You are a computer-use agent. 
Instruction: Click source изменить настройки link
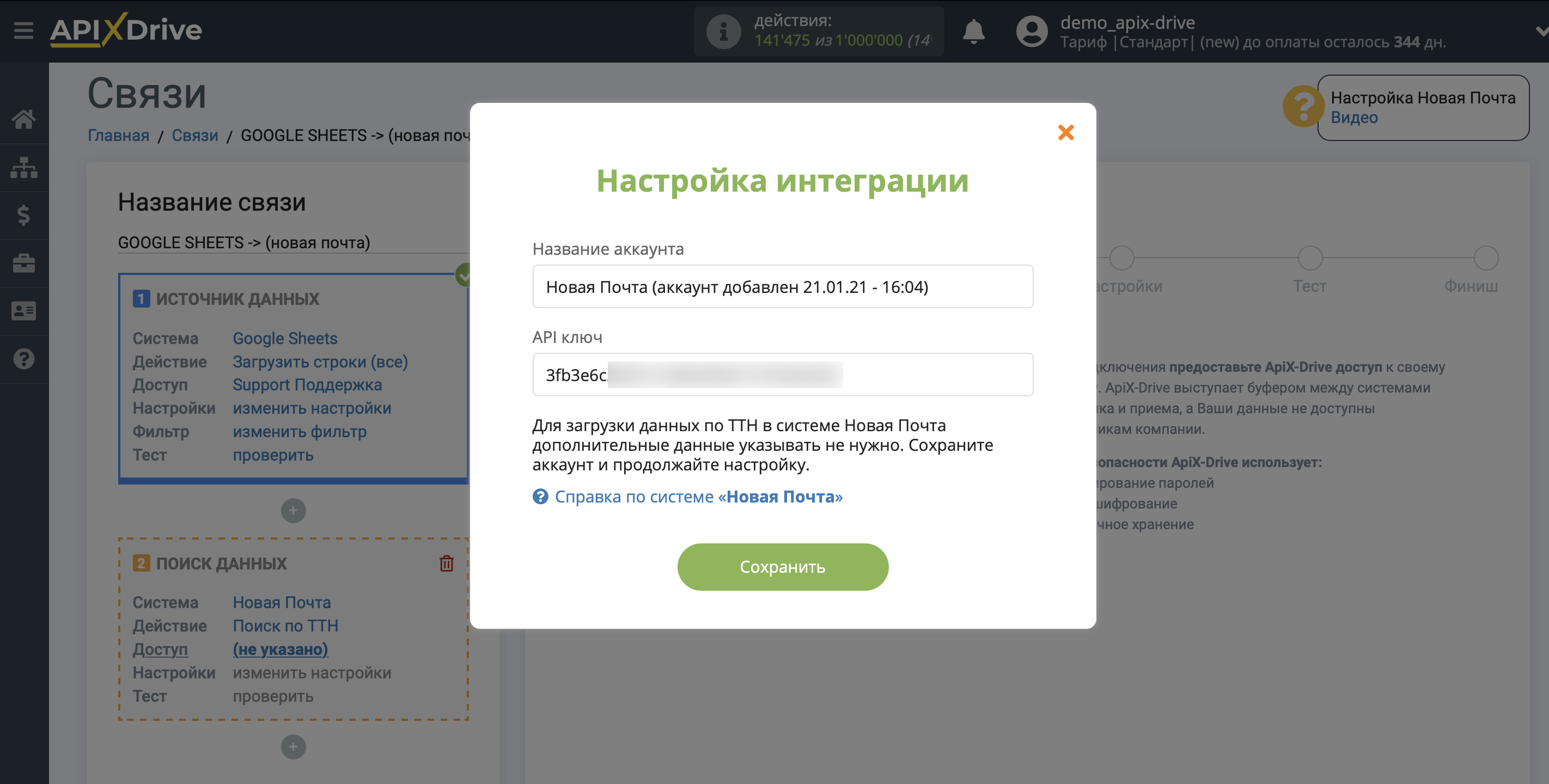(x=312, y=408)
